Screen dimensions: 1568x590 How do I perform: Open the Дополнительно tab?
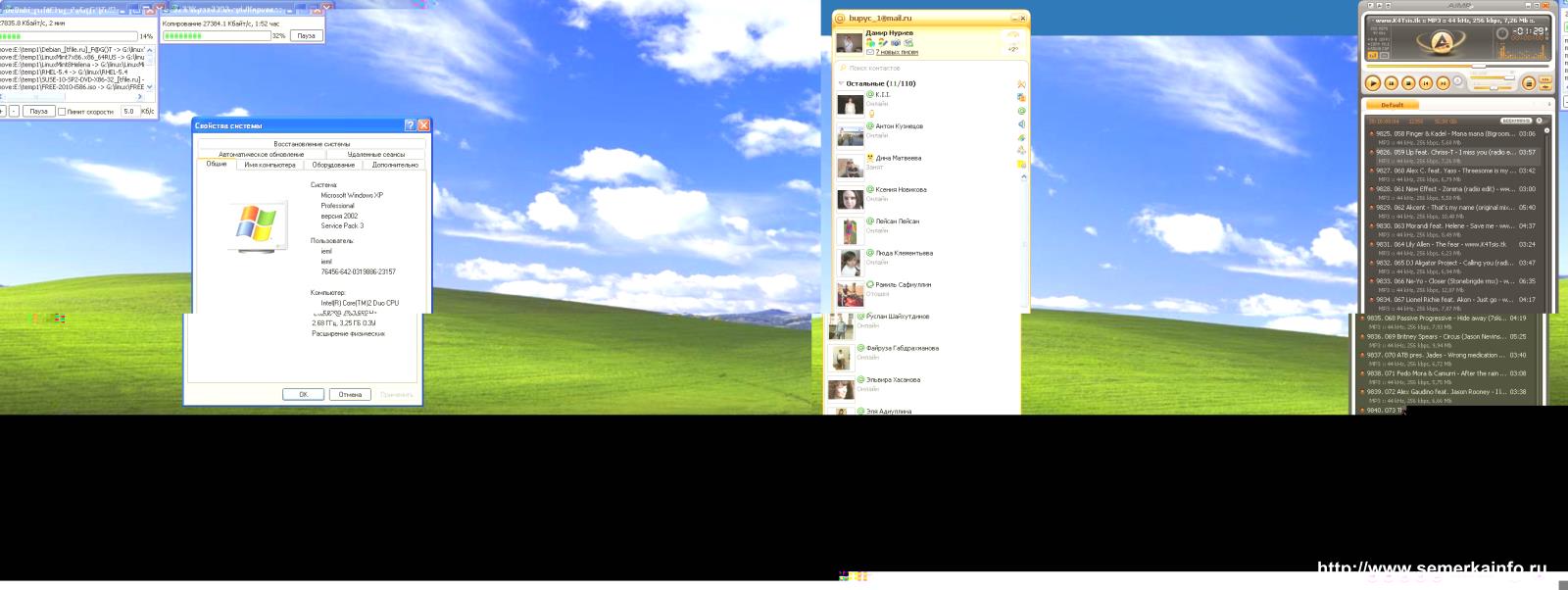[x=396, y=165]
